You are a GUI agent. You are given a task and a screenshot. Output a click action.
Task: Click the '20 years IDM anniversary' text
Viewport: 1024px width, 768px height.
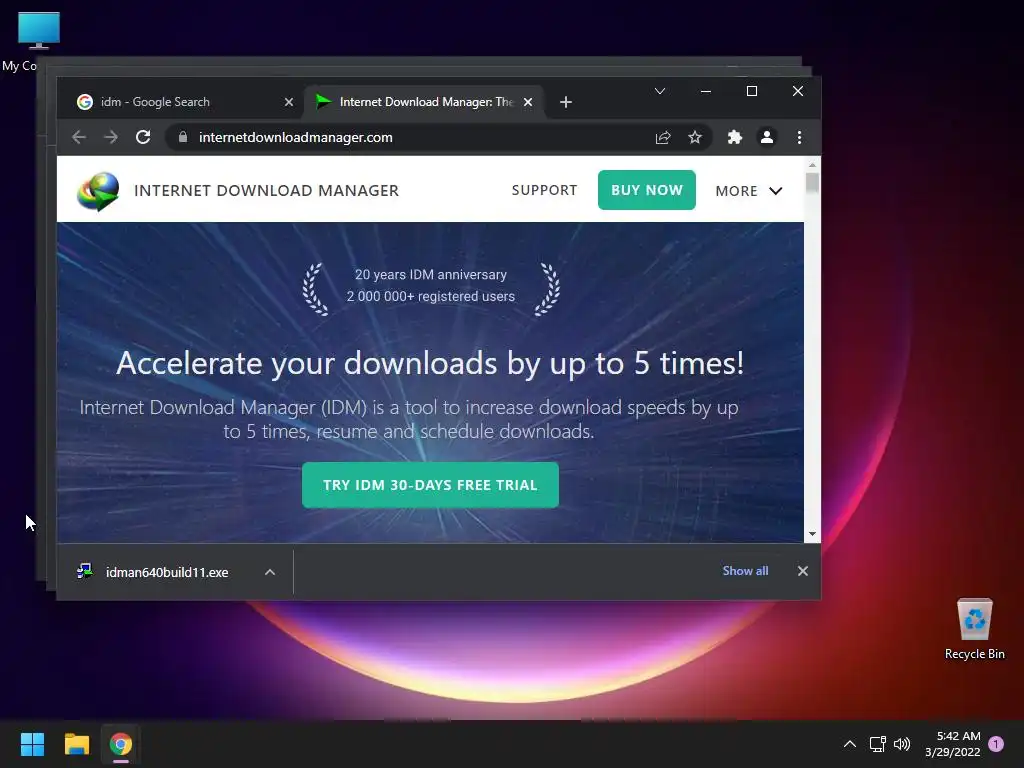(x=431, y=275)
